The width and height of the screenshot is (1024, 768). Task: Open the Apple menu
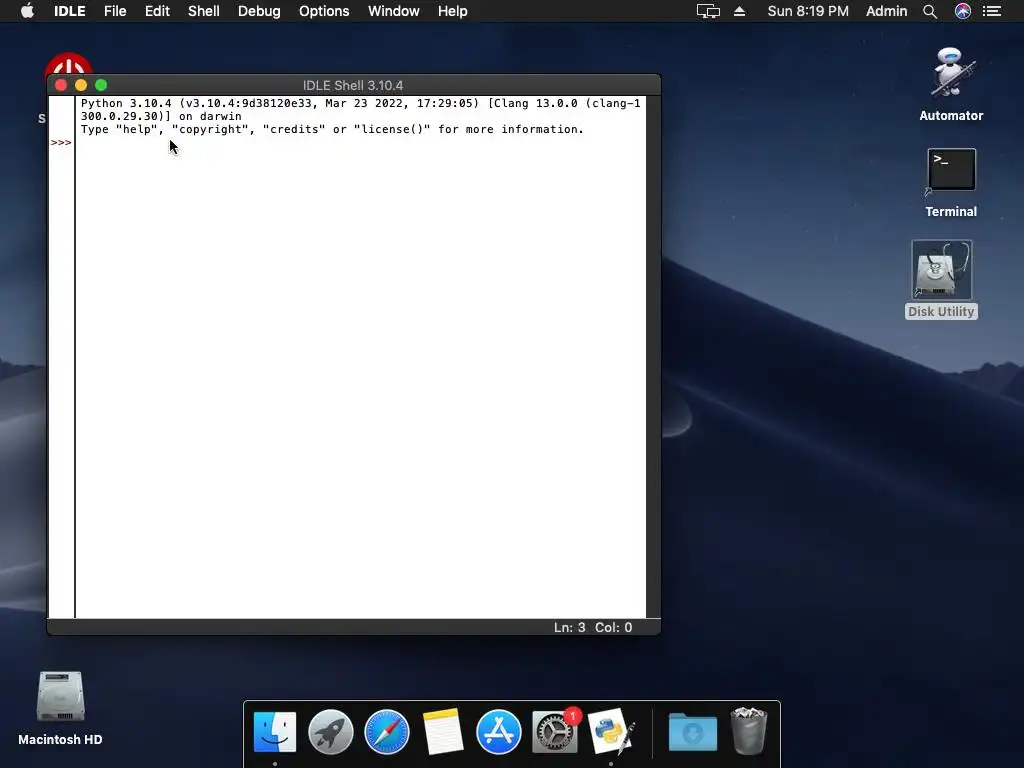[27, 11]
